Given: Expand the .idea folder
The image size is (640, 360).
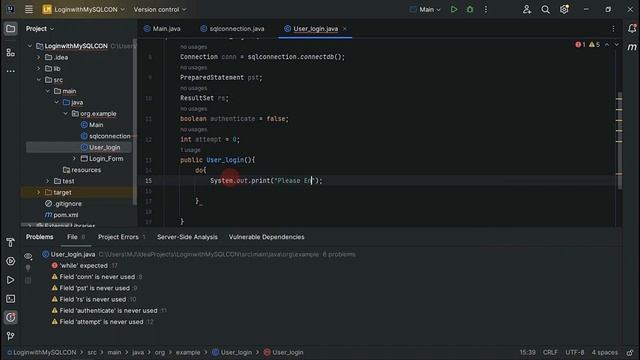Looking at the screenshot, I should 39,57.
